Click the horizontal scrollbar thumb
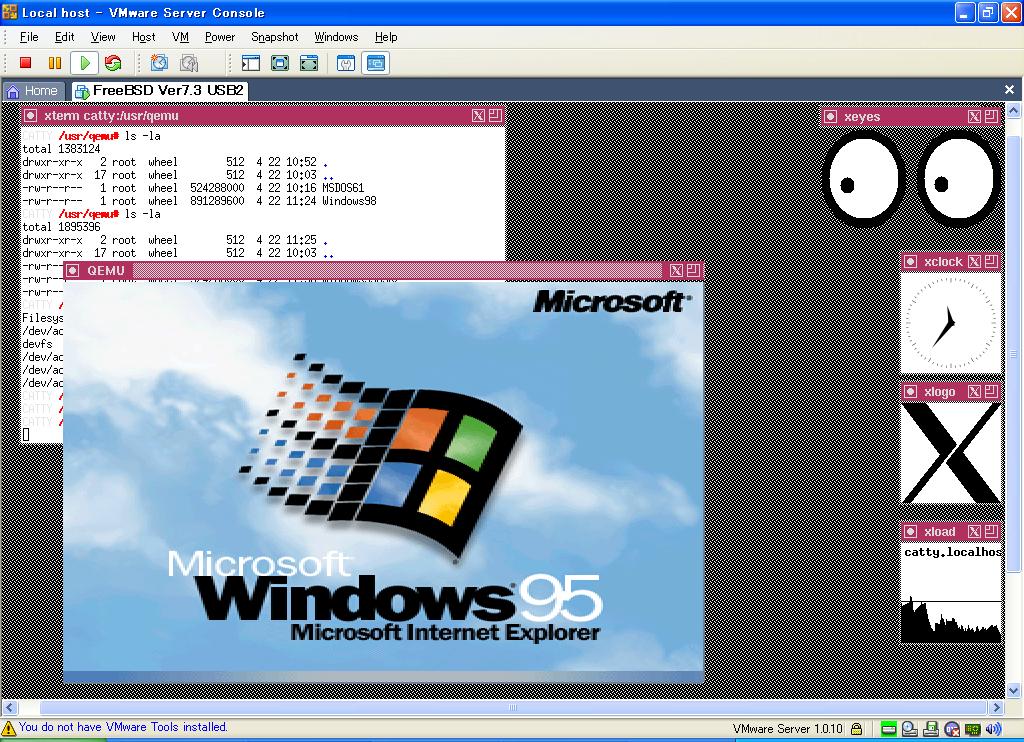Screen dimensions: 1024x742 [x=513, y=707]
